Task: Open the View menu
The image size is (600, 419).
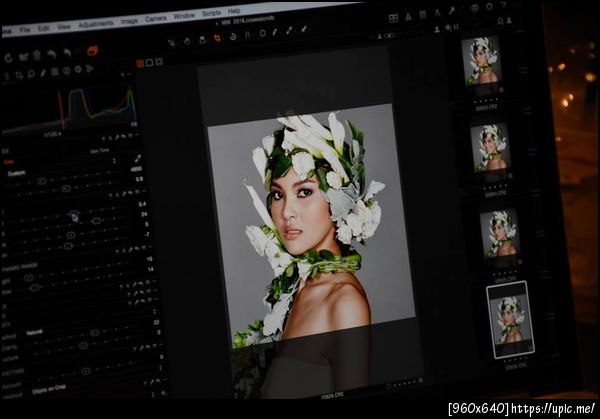Action: coord(64,27)
